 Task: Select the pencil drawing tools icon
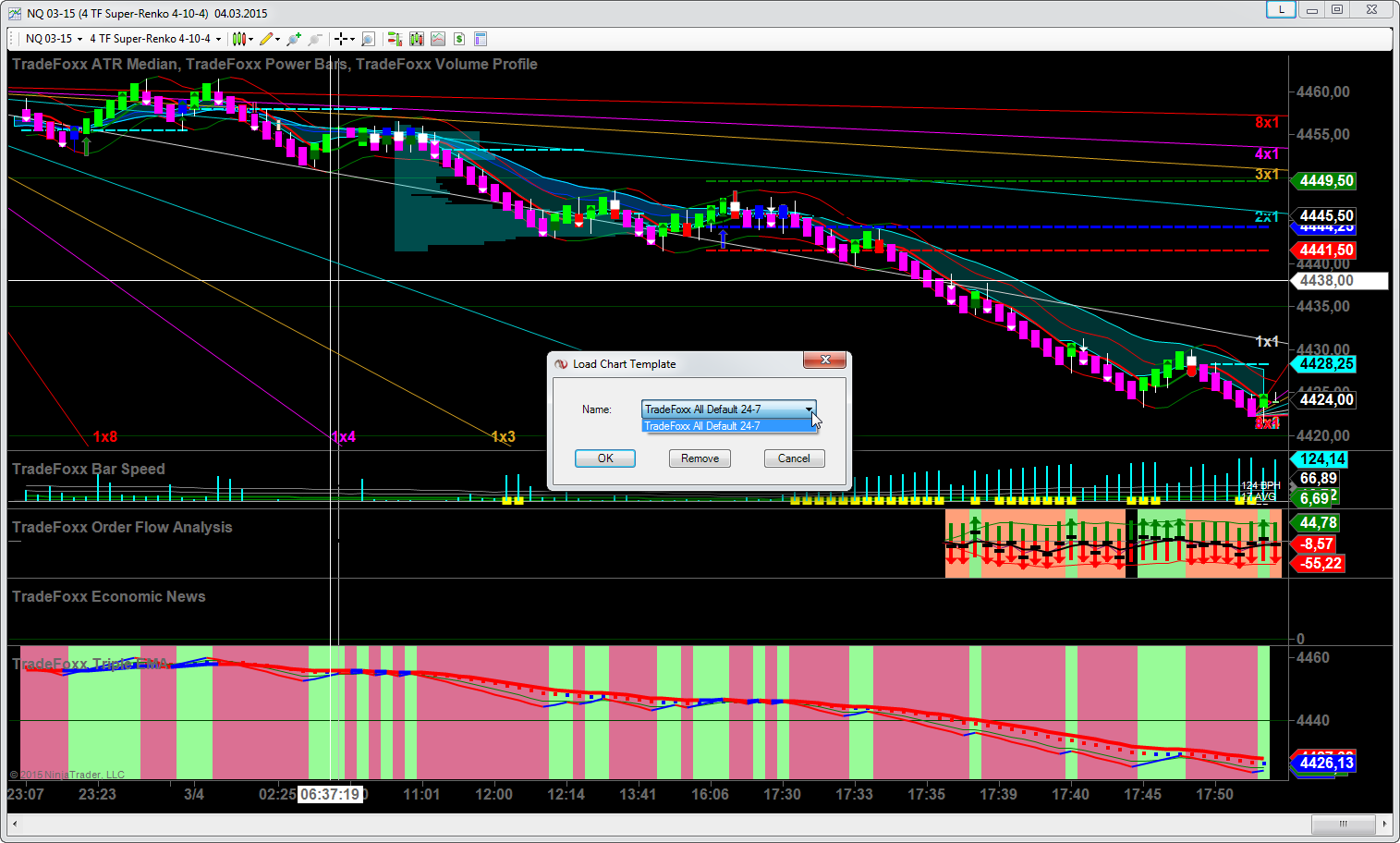point(266,39)
